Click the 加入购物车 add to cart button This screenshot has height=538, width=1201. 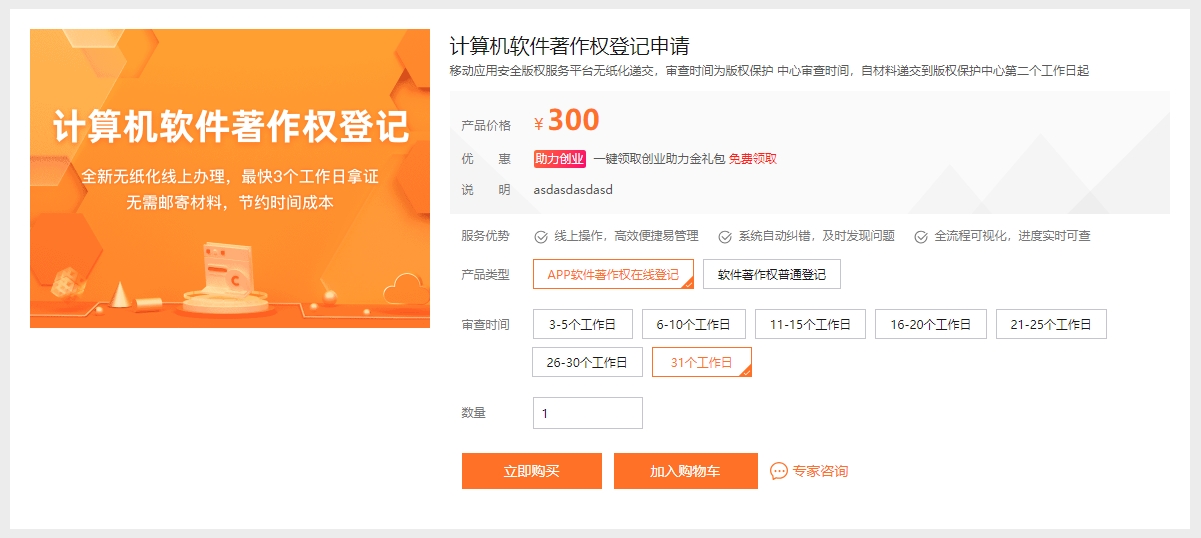tap(686, 471)
